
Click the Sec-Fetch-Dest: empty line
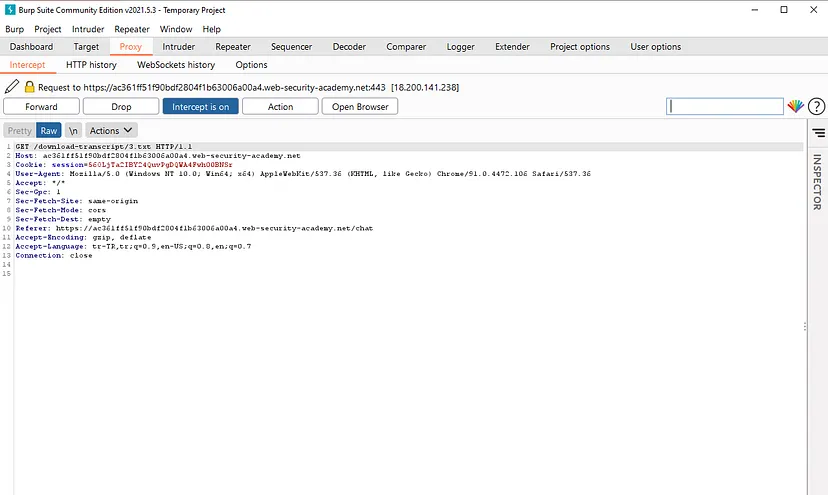(63, 219)
